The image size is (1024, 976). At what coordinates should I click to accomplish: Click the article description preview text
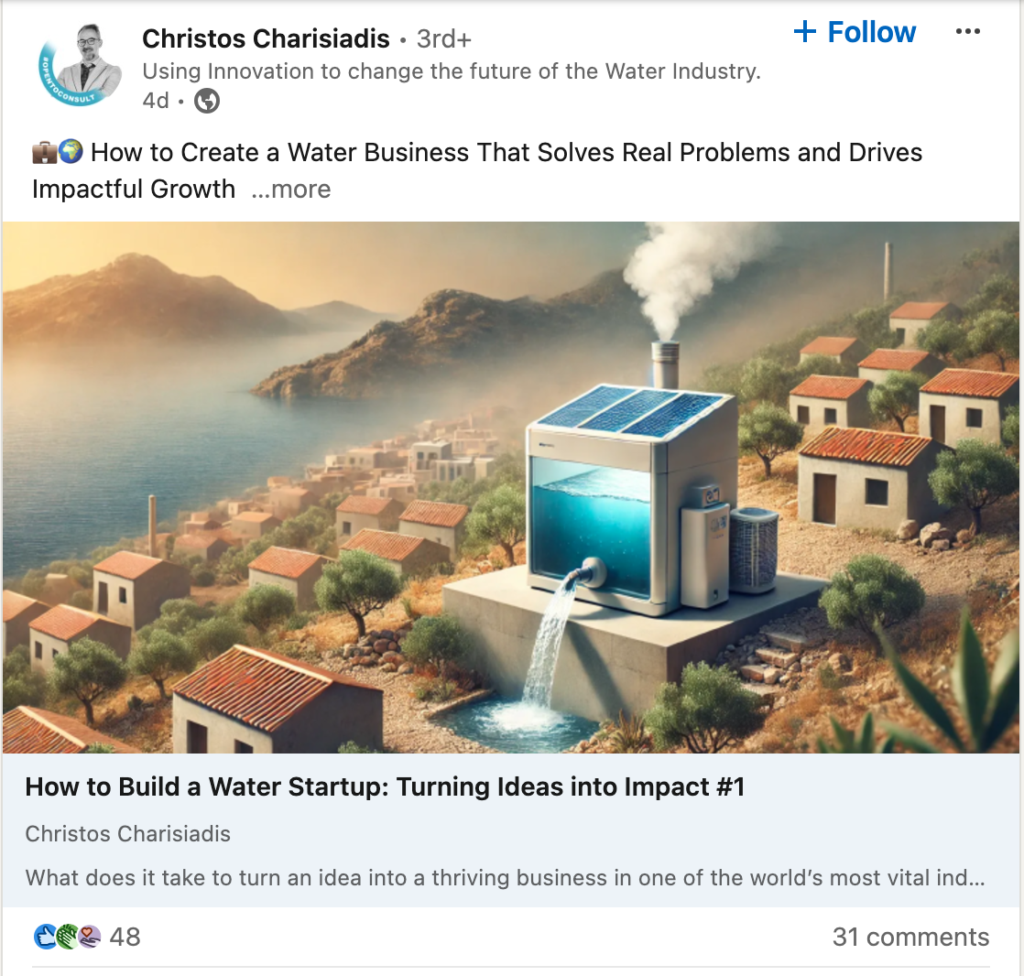click(x=505, y=877)
